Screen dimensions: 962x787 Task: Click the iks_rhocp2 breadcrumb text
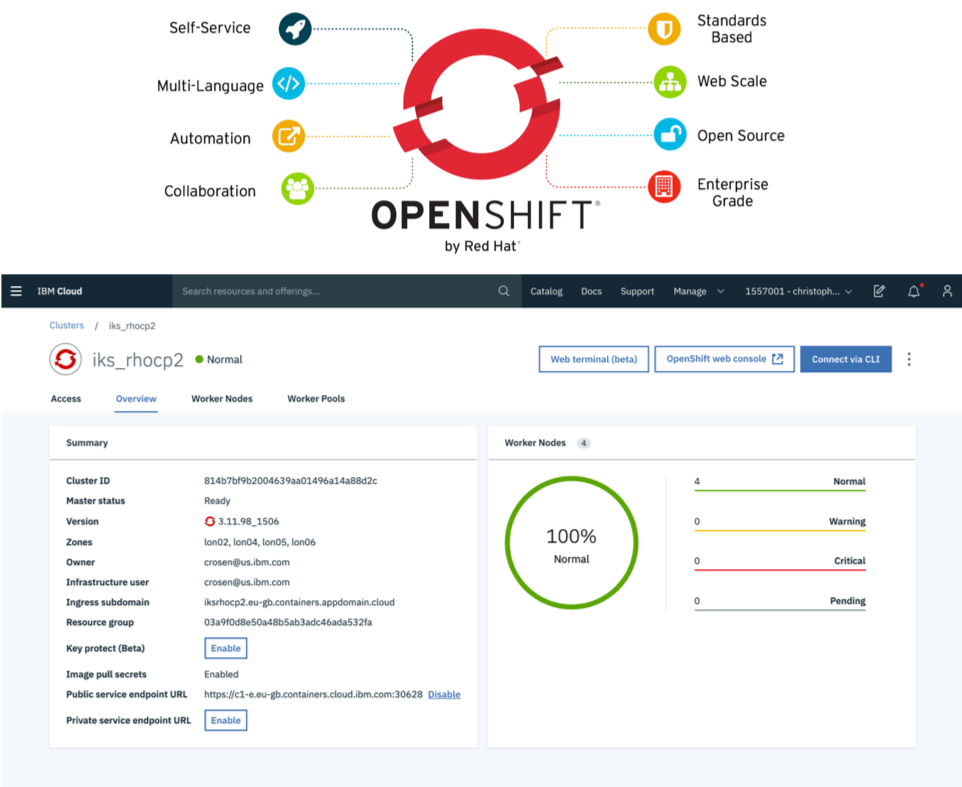coord(132,326)
